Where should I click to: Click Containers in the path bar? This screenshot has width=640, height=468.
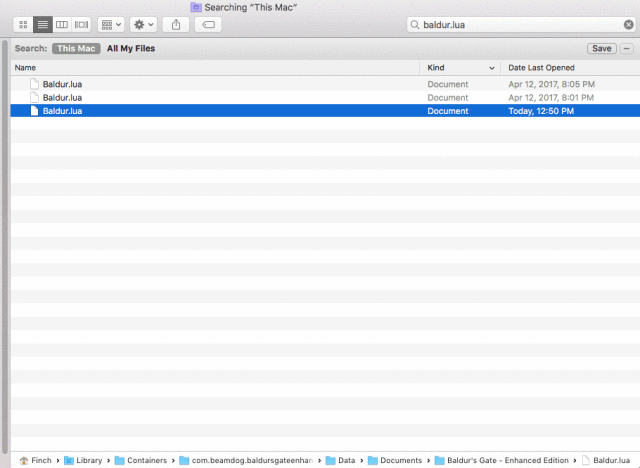coord(141,460)
